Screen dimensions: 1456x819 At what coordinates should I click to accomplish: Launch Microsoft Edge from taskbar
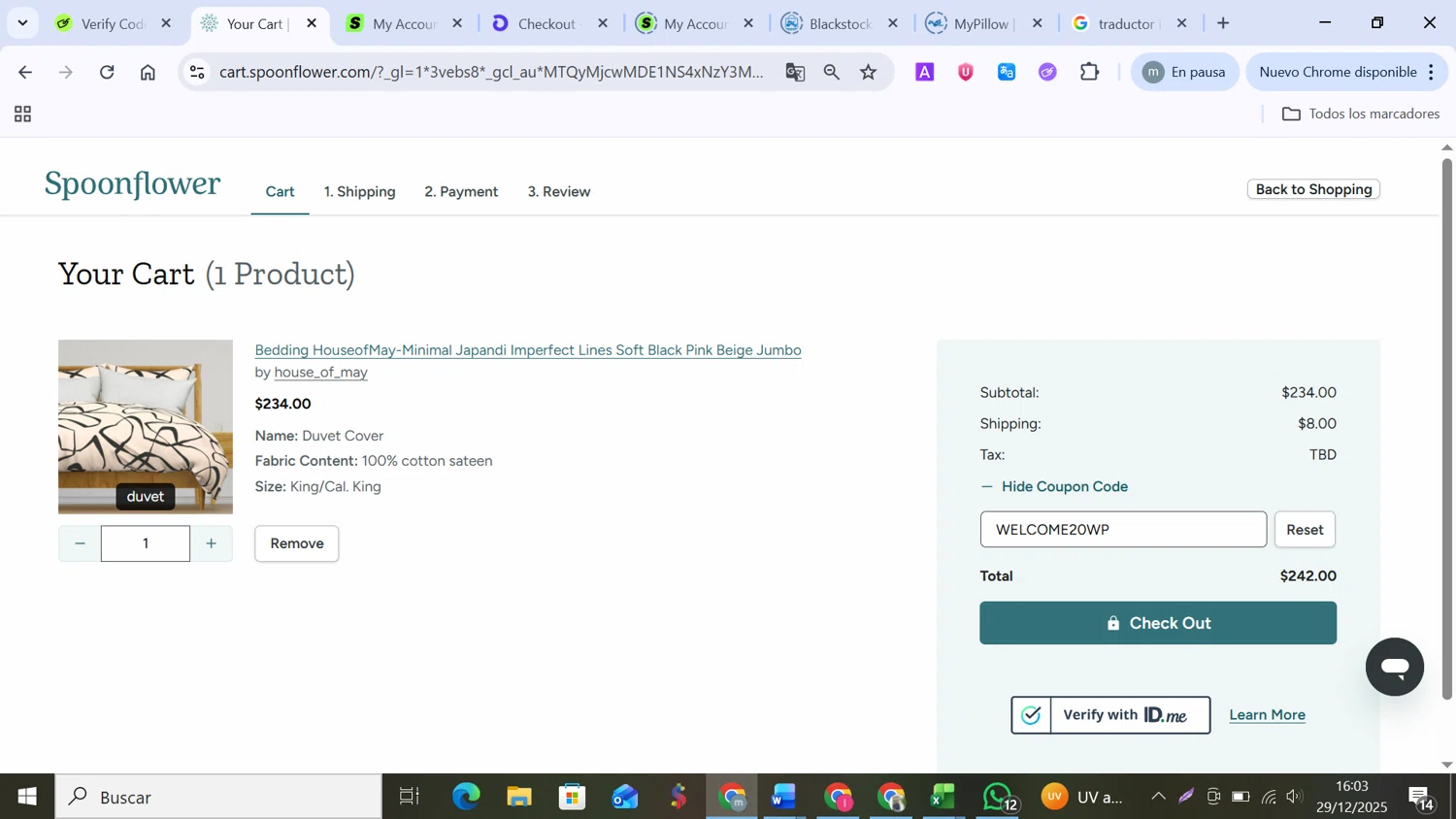pyautogui.click(x=466, y=797)
